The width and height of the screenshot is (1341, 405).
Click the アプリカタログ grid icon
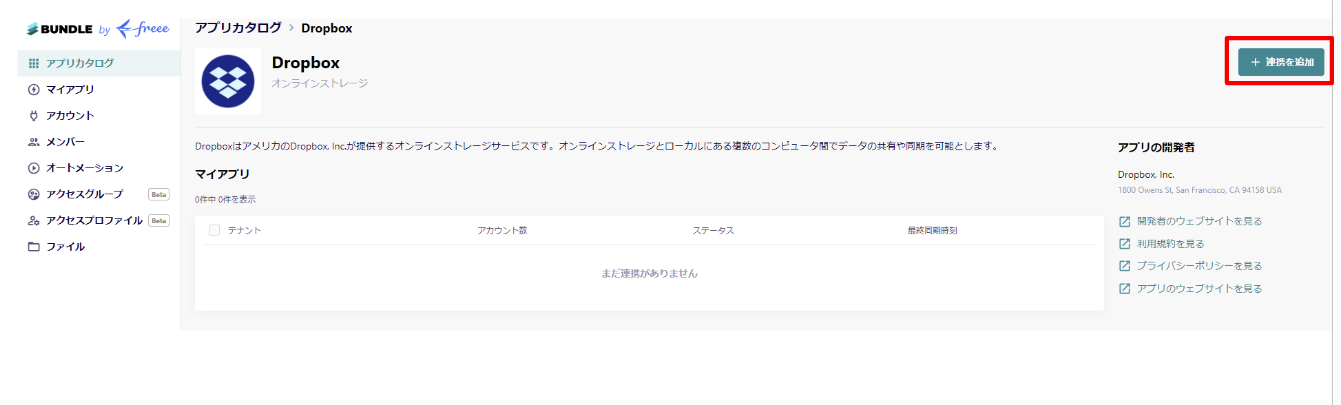[34, 63]
